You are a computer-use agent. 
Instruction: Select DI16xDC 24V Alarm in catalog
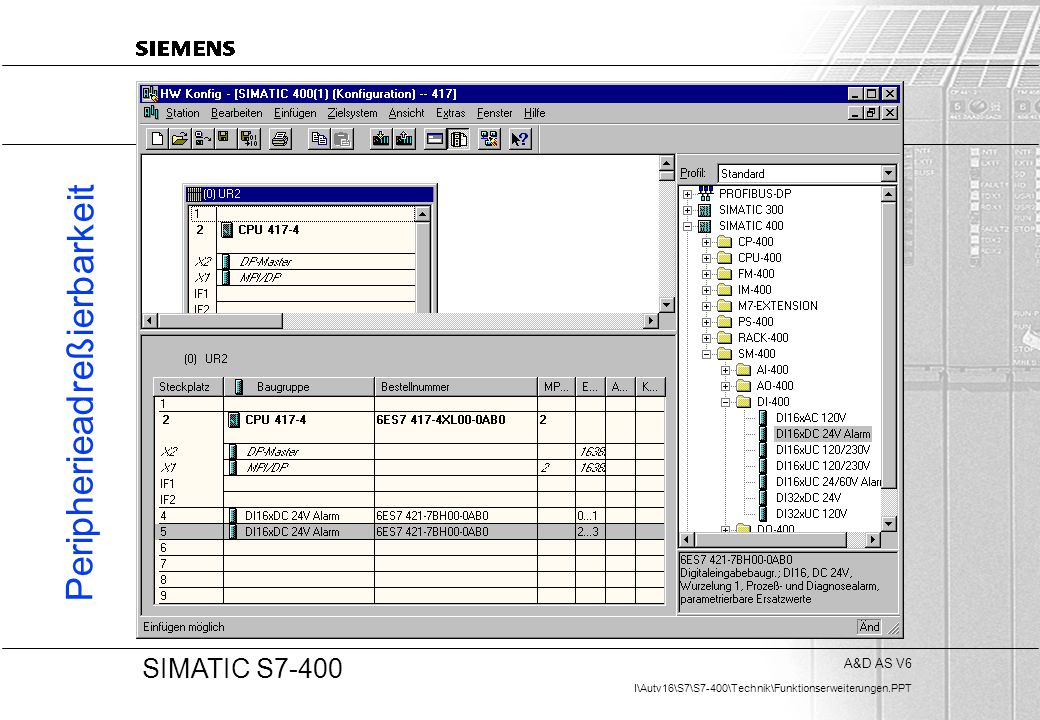point(822,434)
